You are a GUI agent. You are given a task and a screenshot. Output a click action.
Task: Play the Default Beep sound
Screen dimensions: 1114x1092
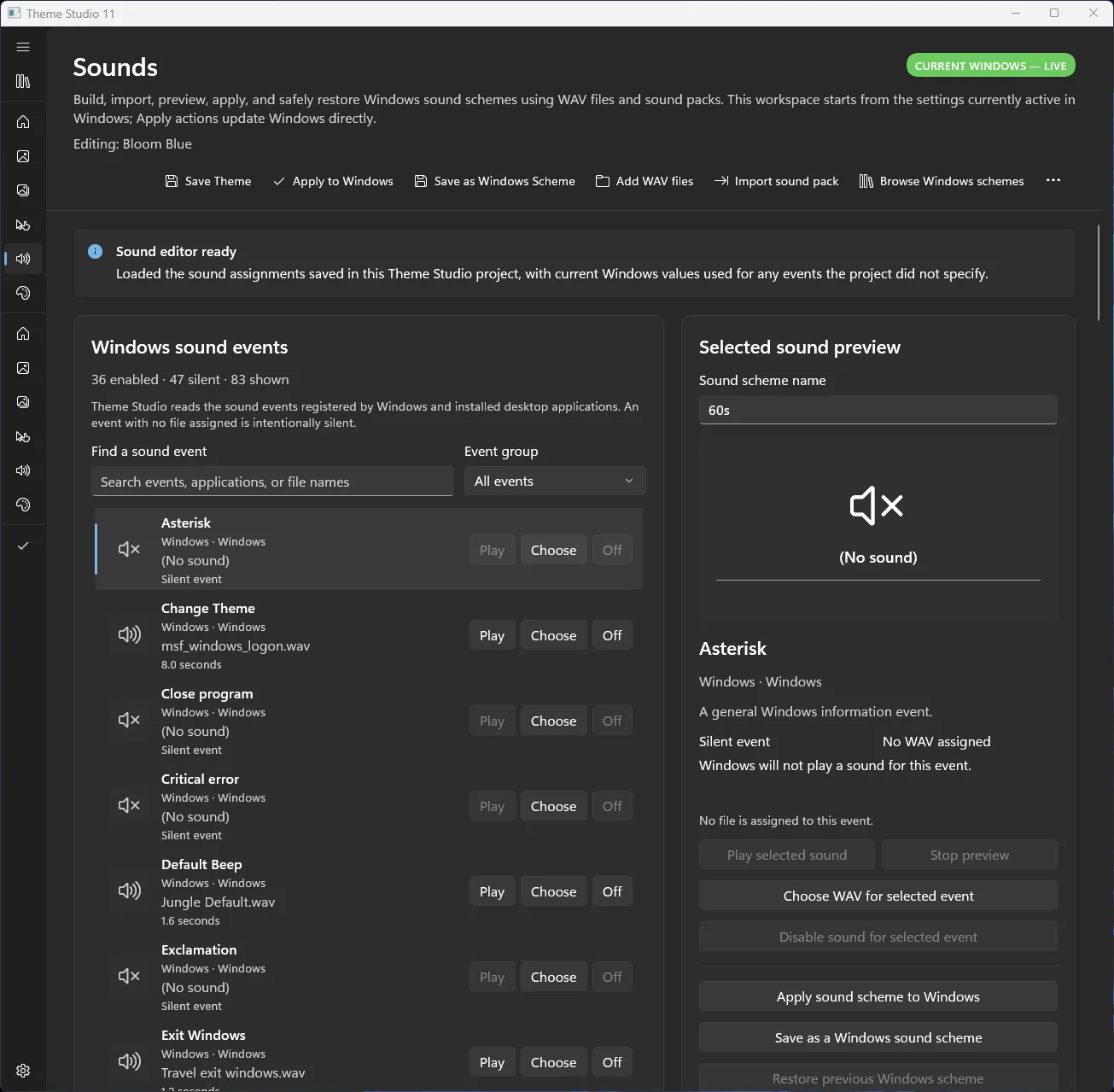click(x=492, y=891)
